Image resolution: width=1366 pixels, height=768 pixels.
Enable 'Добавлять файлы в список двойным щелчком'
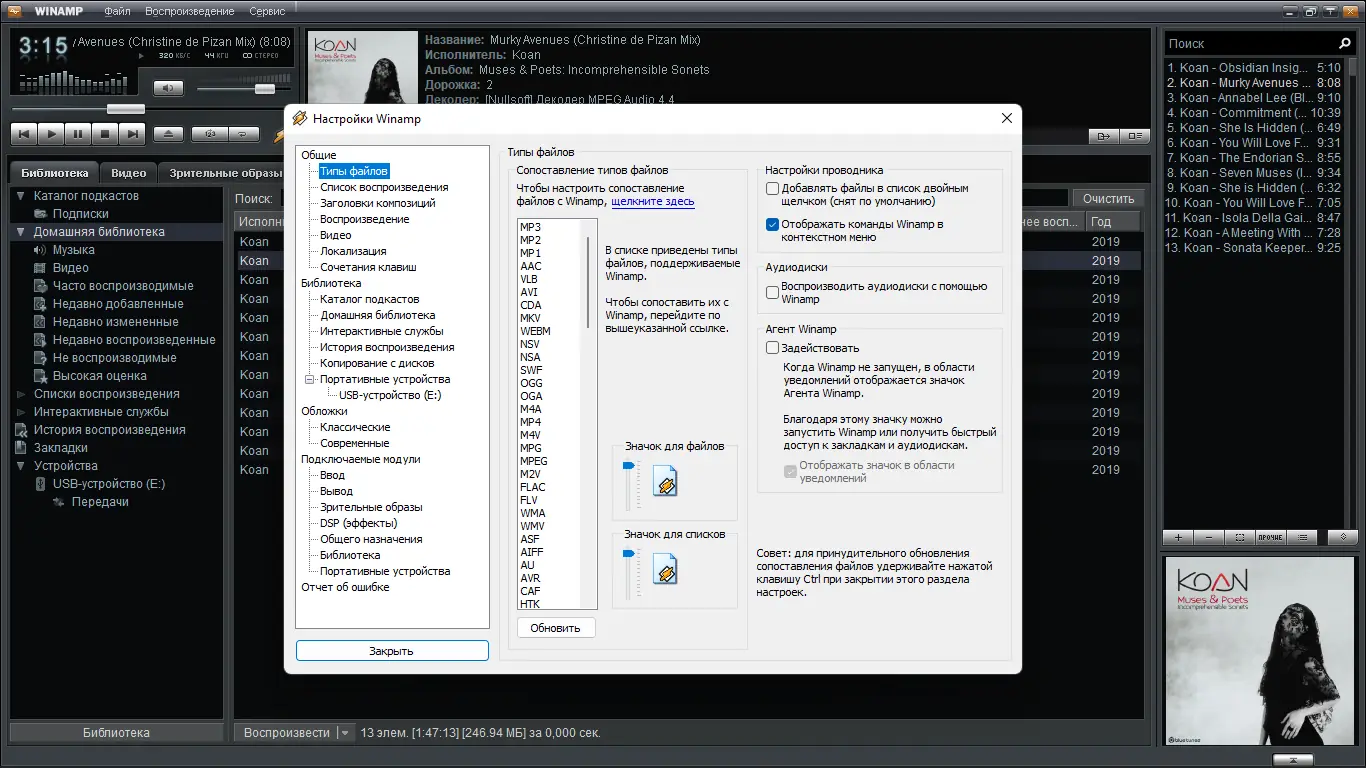(x=773, y=188)
